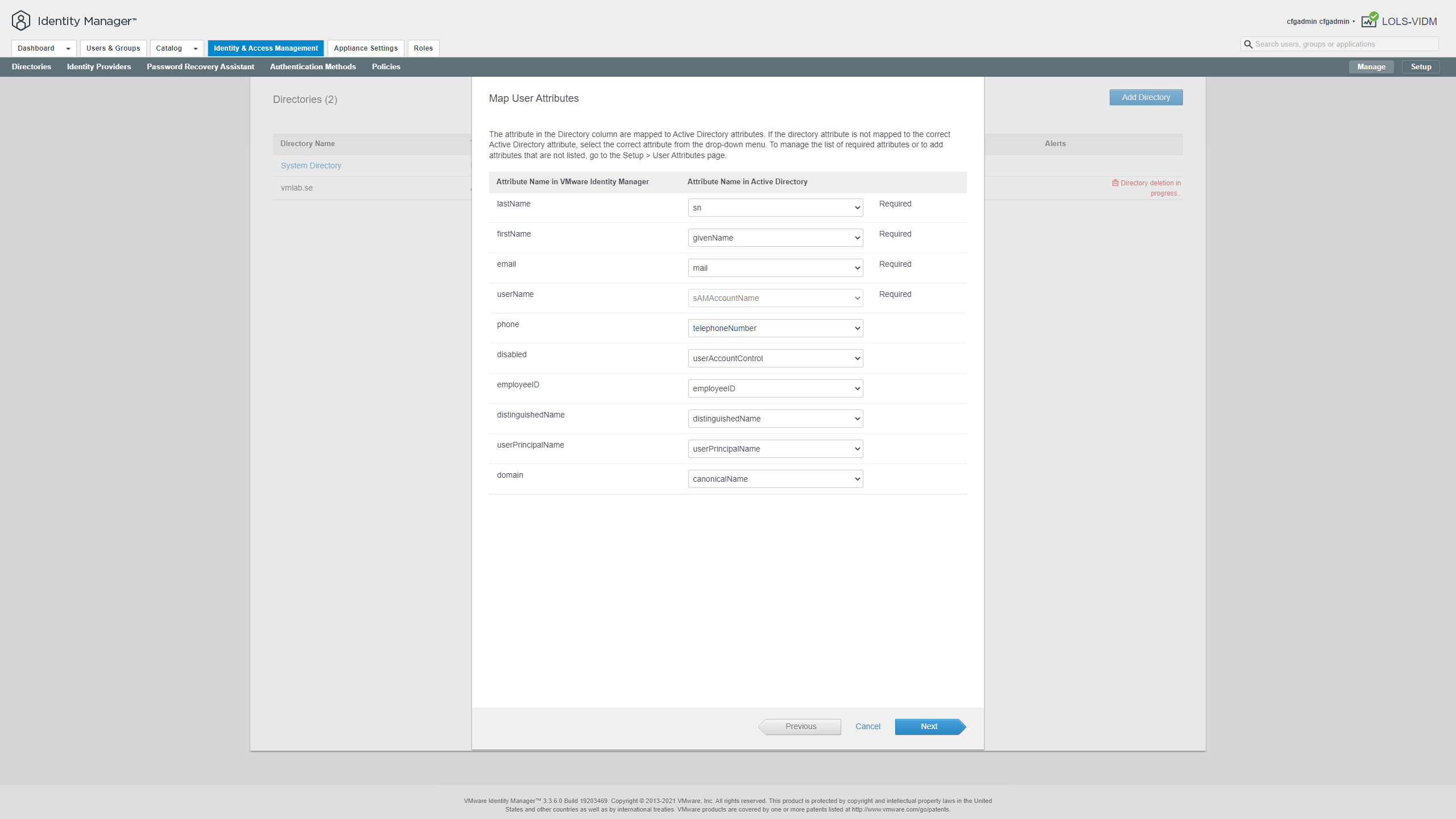
Task: Open Password Recovery Assistant submenu
Action: pyautogui.click(x=200, y=67)
